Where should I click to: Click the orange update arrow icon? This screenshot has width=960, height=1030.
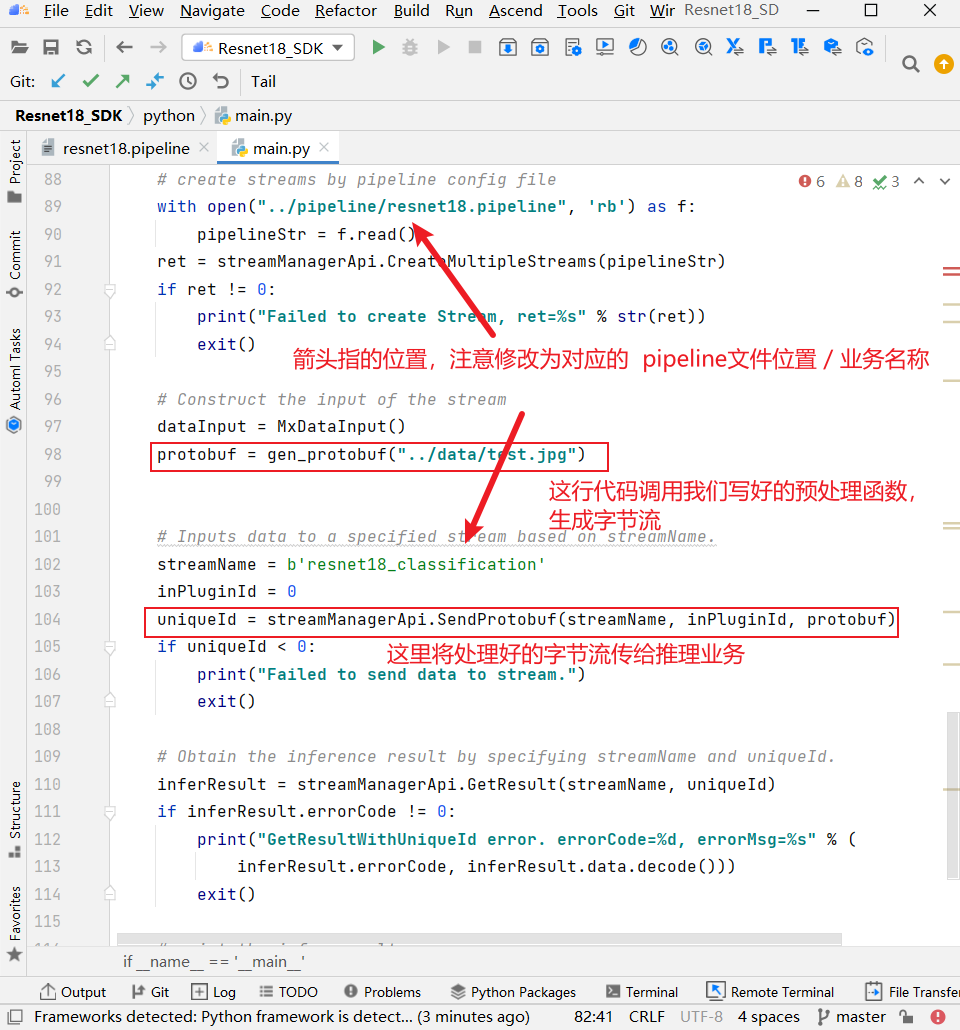click(944, 64)
